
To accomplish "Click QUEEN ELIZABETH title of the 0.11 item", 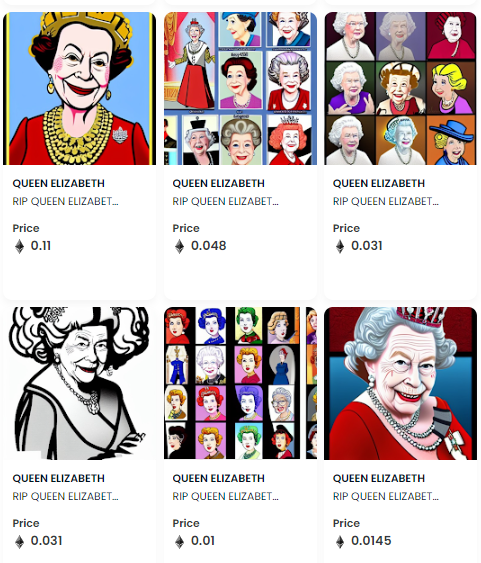I will pyautogui.click(x=59, y=183).
